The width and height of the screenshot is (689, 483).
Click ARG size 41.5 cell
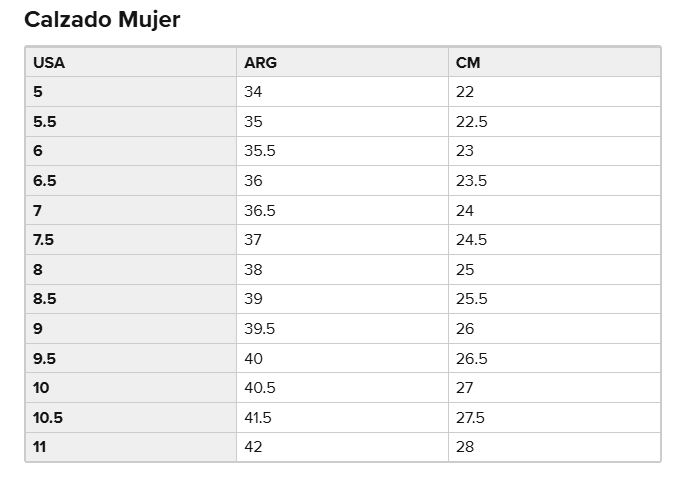(342, 417)
